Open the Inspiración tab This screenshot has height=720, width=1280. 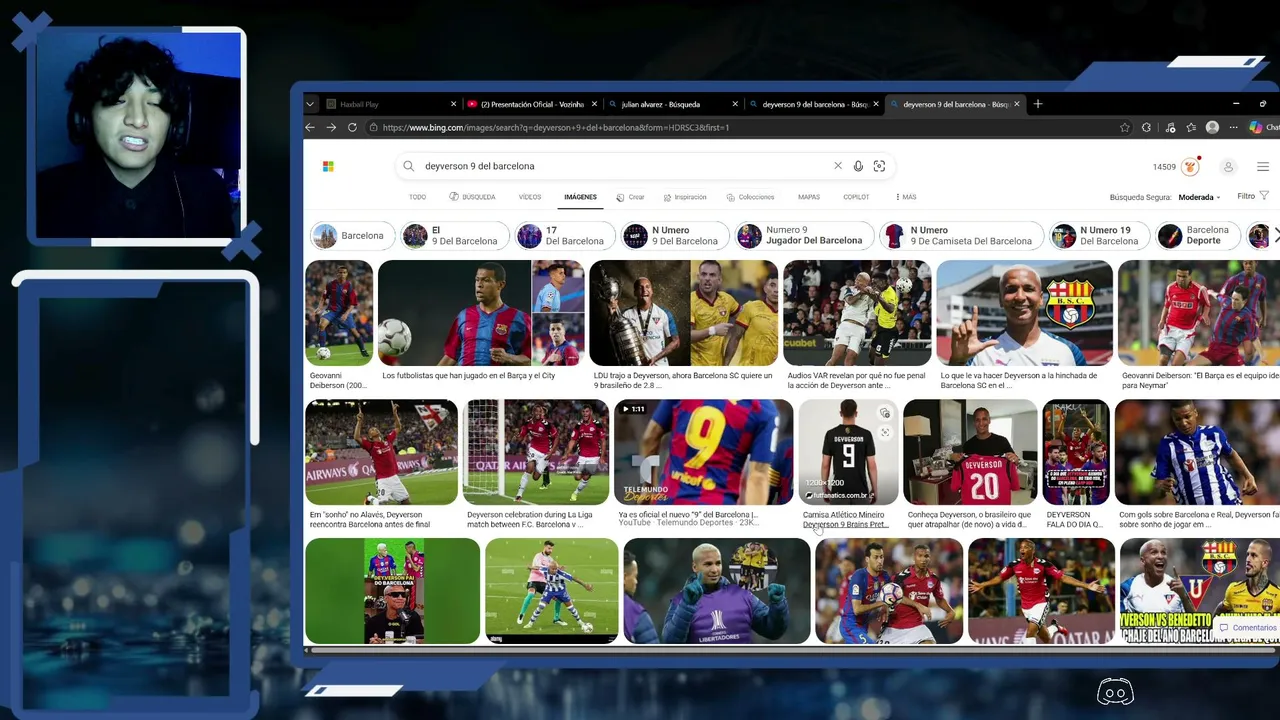coord(684,197)
